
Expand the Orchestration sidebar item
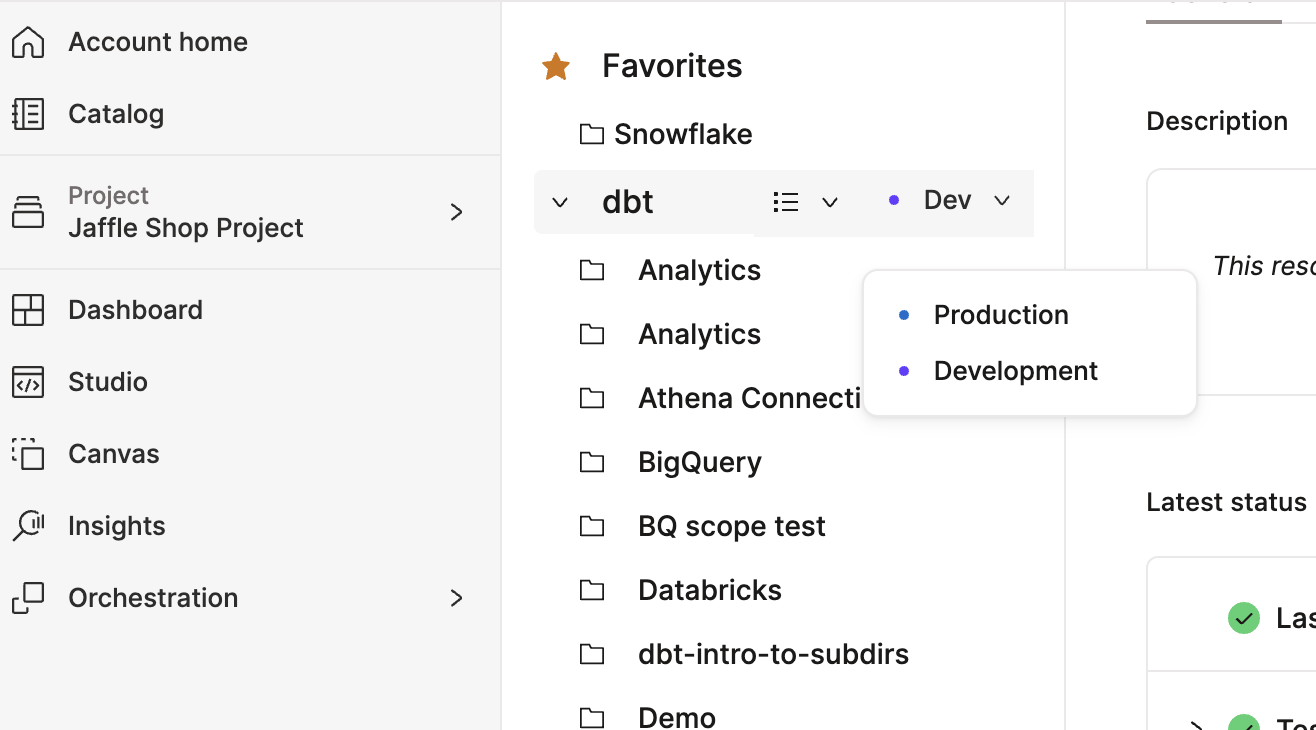[x=457, y=597]
